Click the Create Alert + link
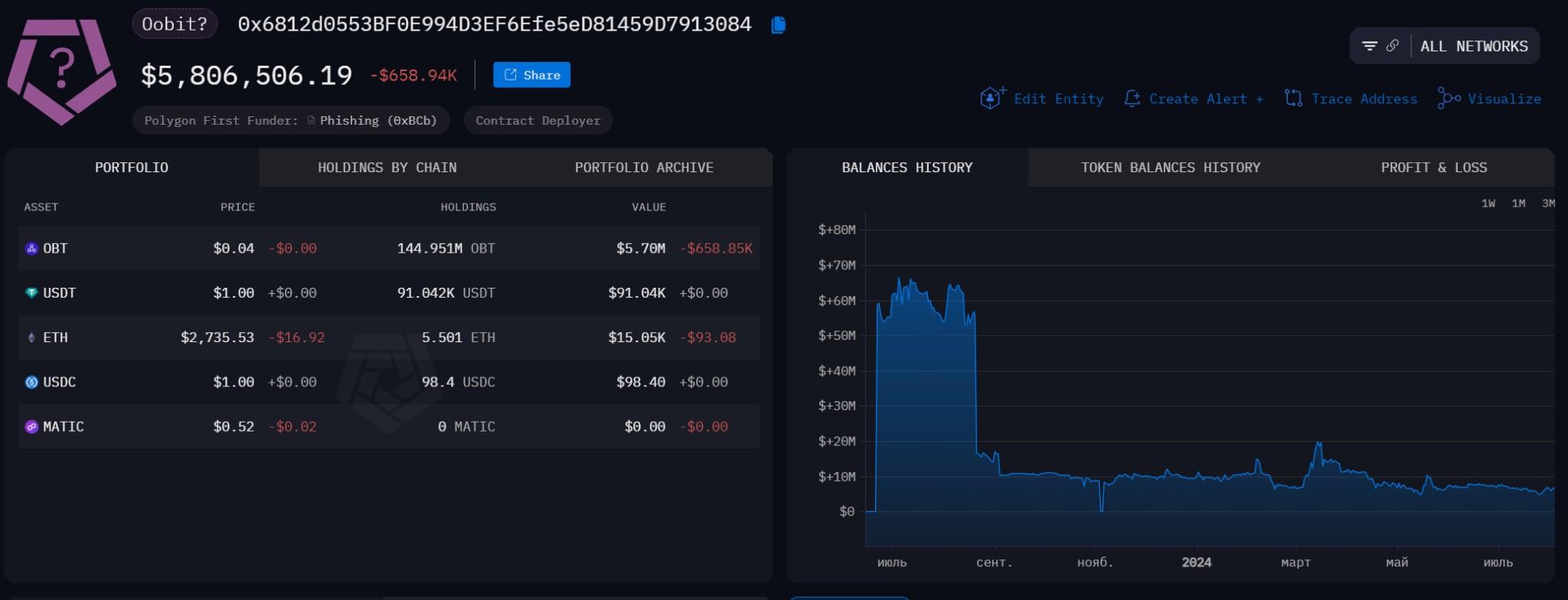Viewport: 1568px width, 600px height. [1207, 99]
